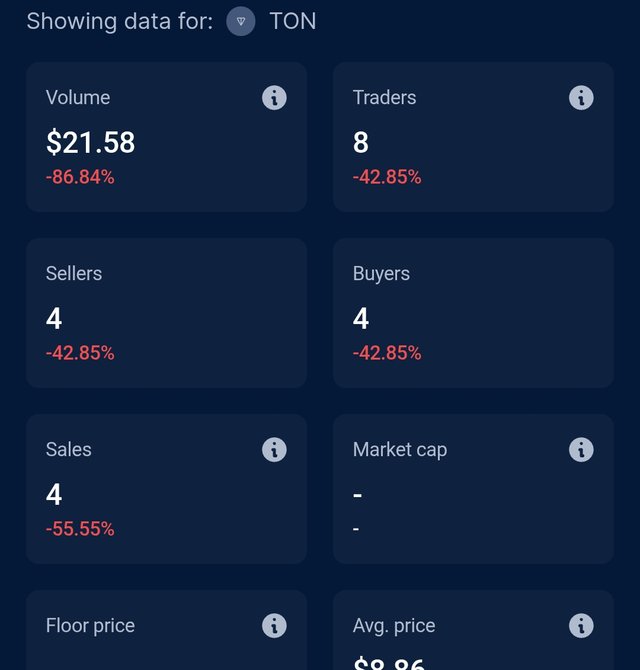
Task: Open the Market cap info icon
Action: [581, 450]
